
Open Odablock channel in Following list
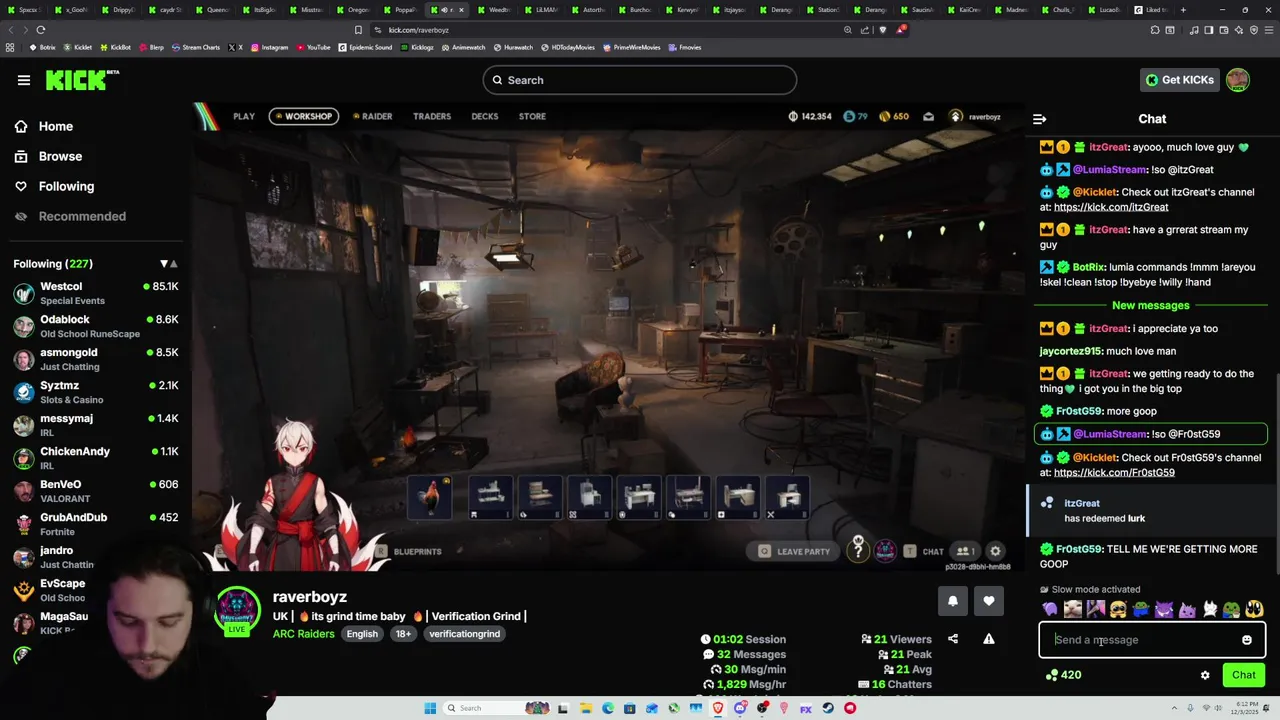(x=96, y=326)
